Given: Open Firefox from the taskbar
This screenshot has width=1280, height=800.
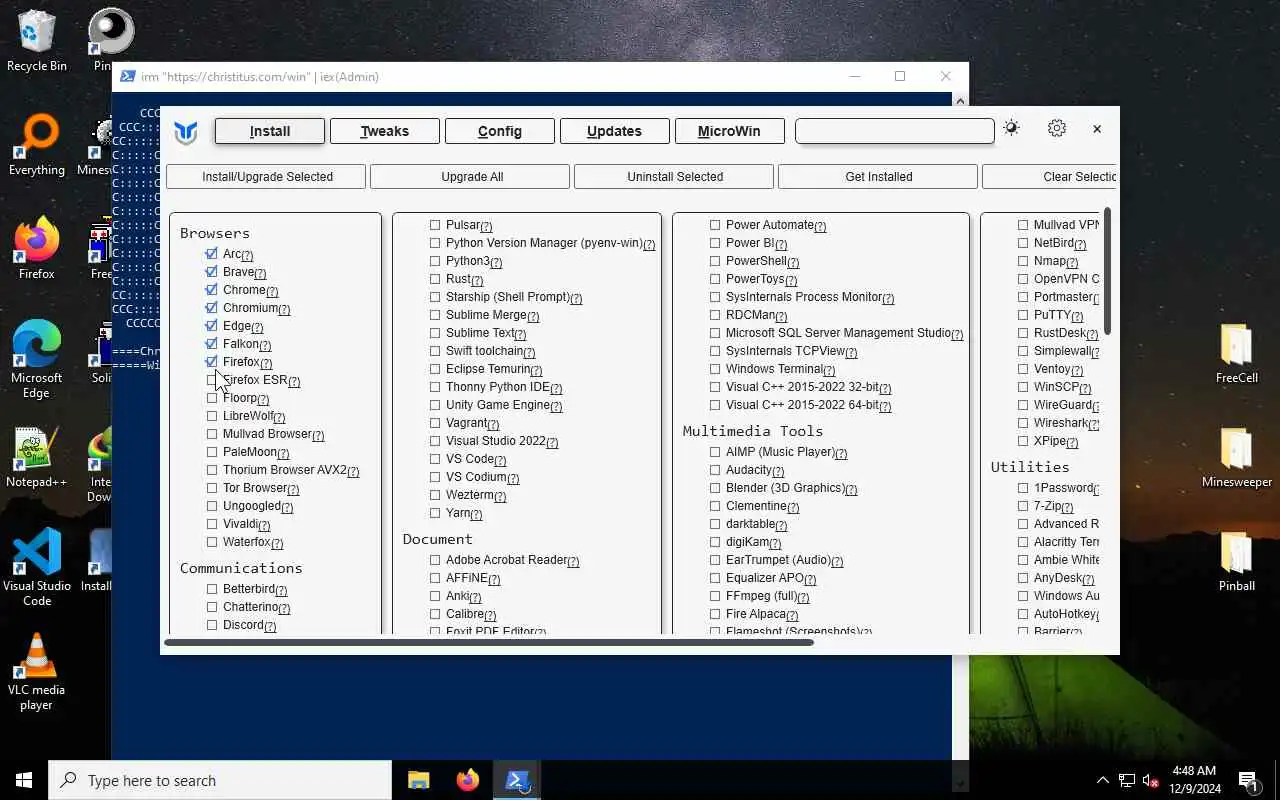Looking at the screenshot, I should coord(467,780).
